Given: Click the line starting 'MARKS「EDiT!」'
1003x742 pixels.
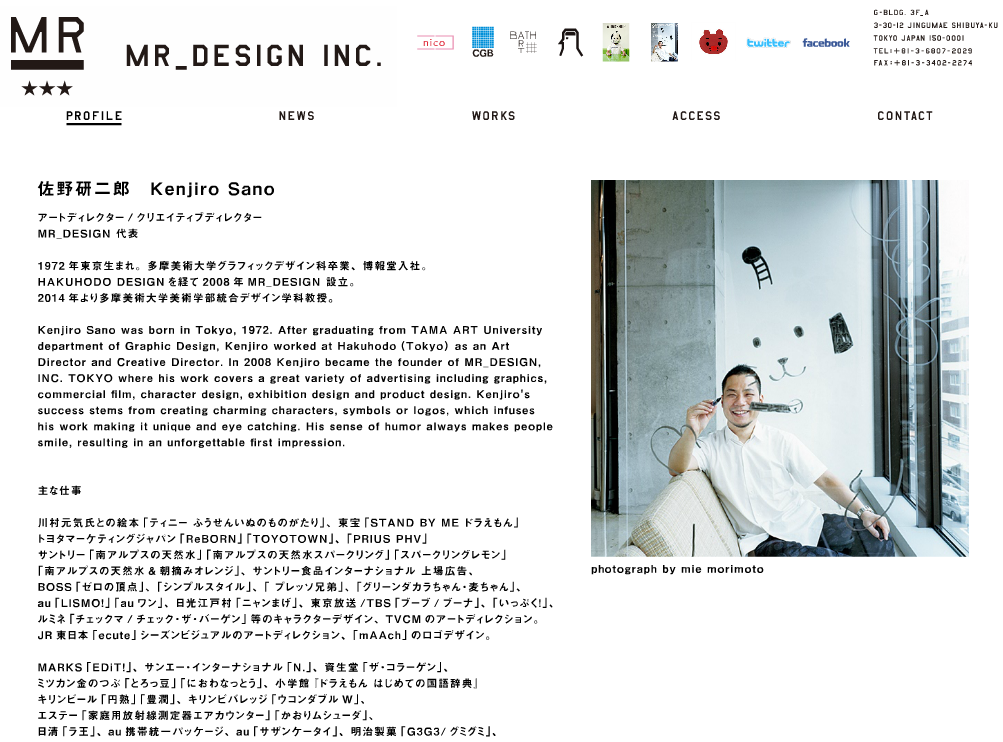Looking at the screenshot, I should [244, 667].
